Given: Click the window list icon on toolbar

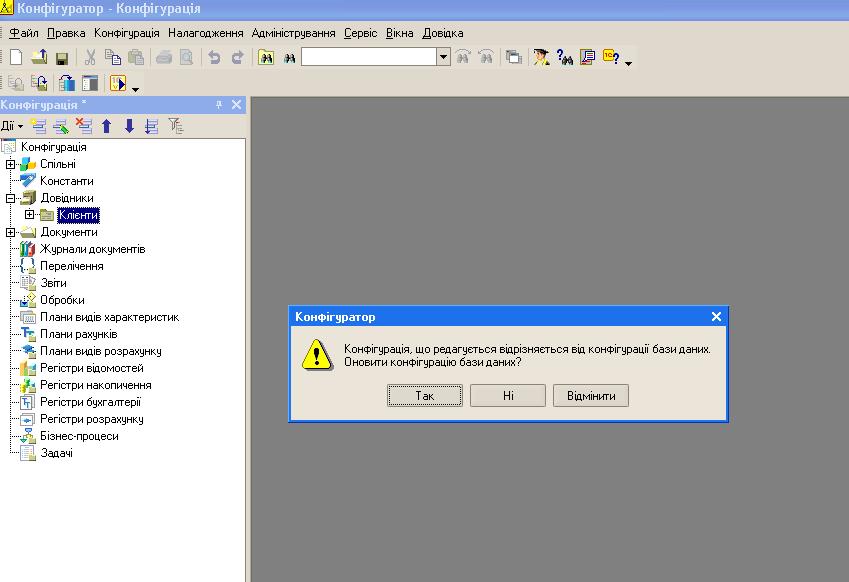Looking at the screenshot, I should [513, 57].
